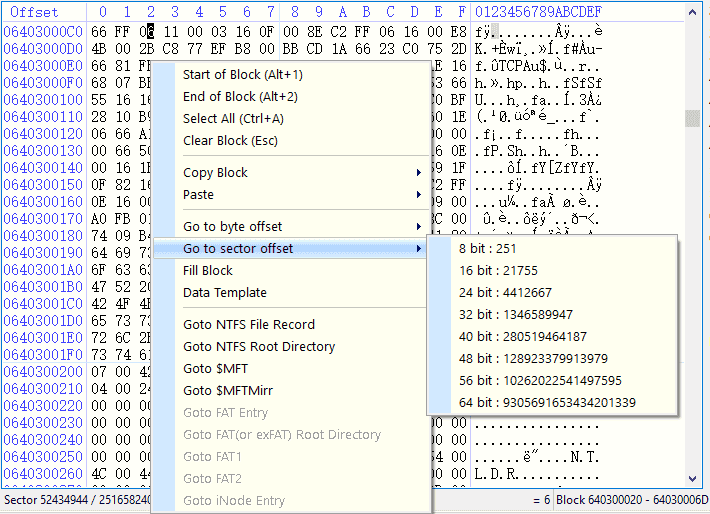The width and height of the screenshot is (710, 514).
Task: Click hex byte at offset 06403000C0
Action: pos(99,31)
